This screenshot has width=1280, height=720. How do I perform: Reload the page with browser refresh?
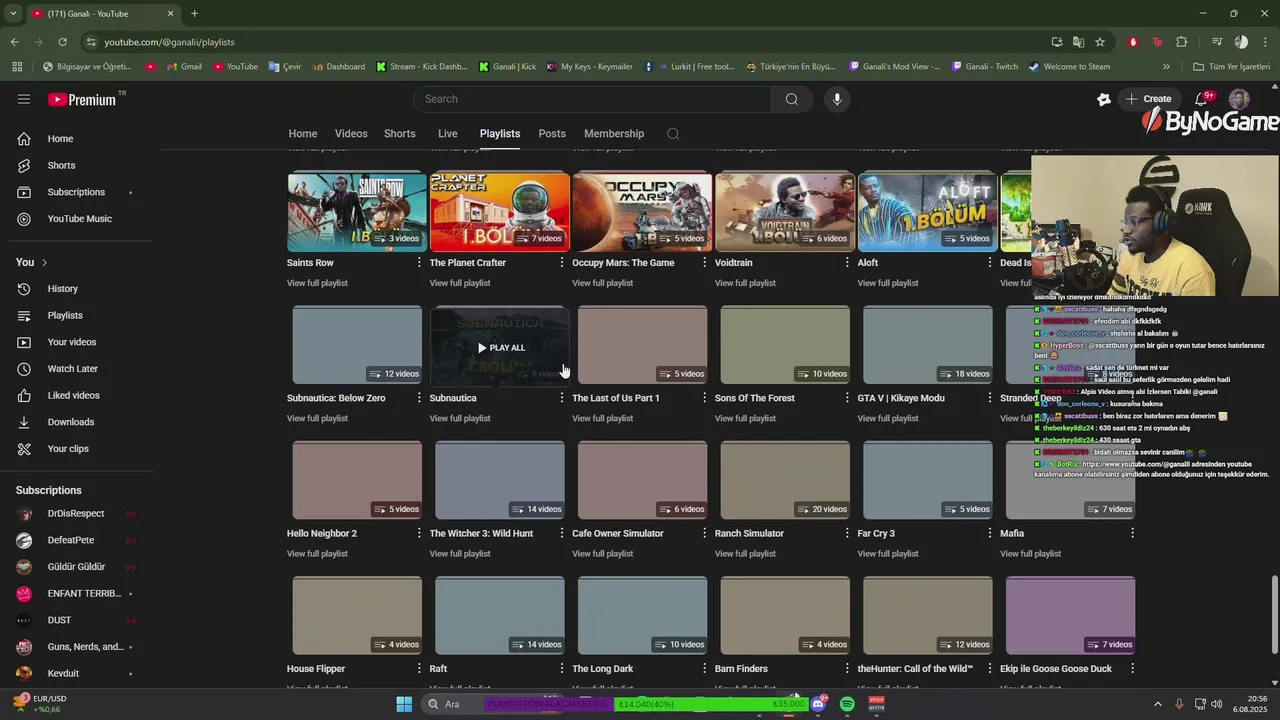[x=62, y=42]
